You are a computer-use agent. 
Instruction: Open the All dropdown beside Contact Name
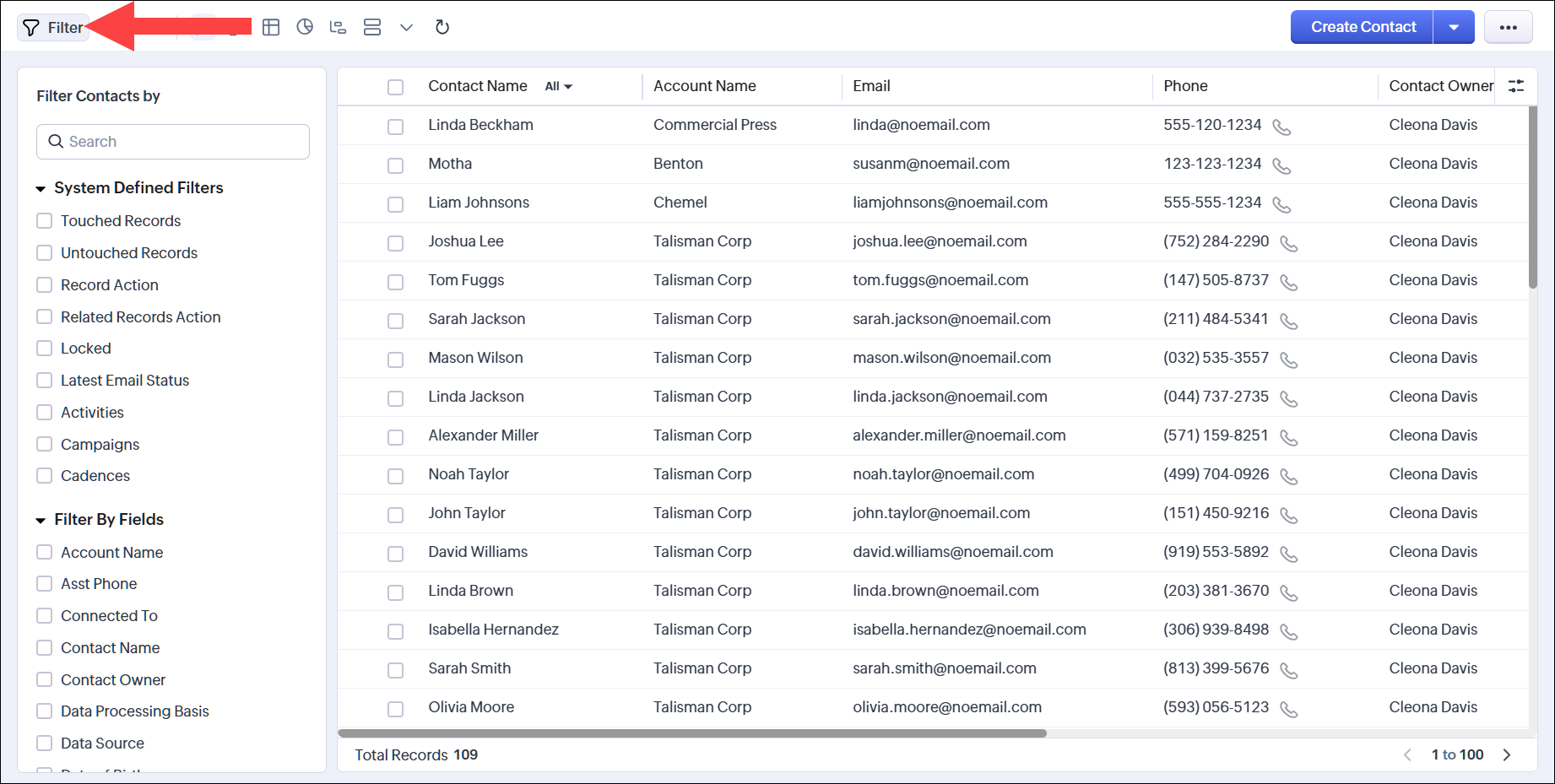point(558,86)
